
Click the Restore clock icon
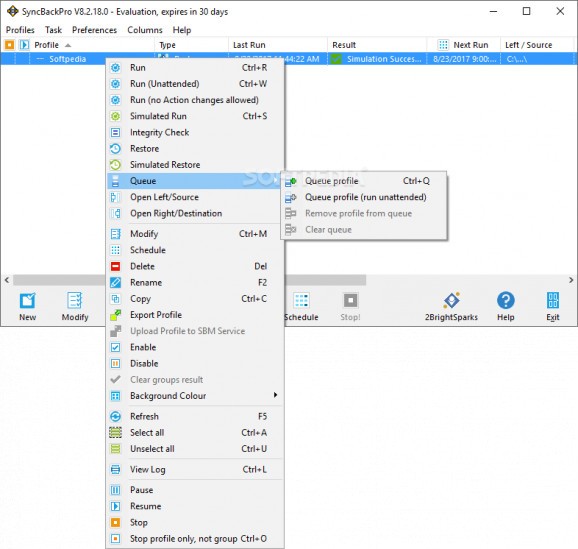[115, 149]
